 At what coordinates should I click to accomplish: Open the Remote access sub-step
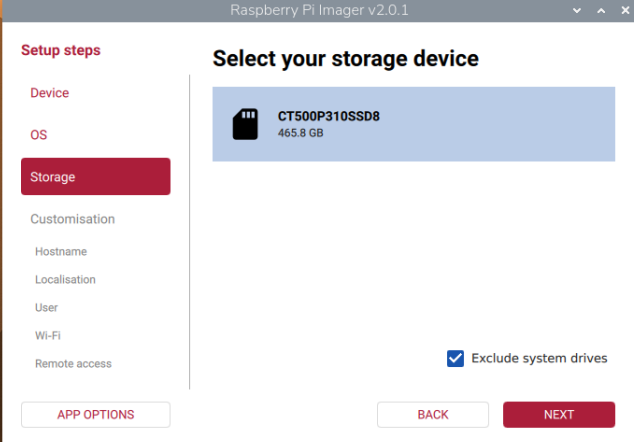click(x=73, y=363)
